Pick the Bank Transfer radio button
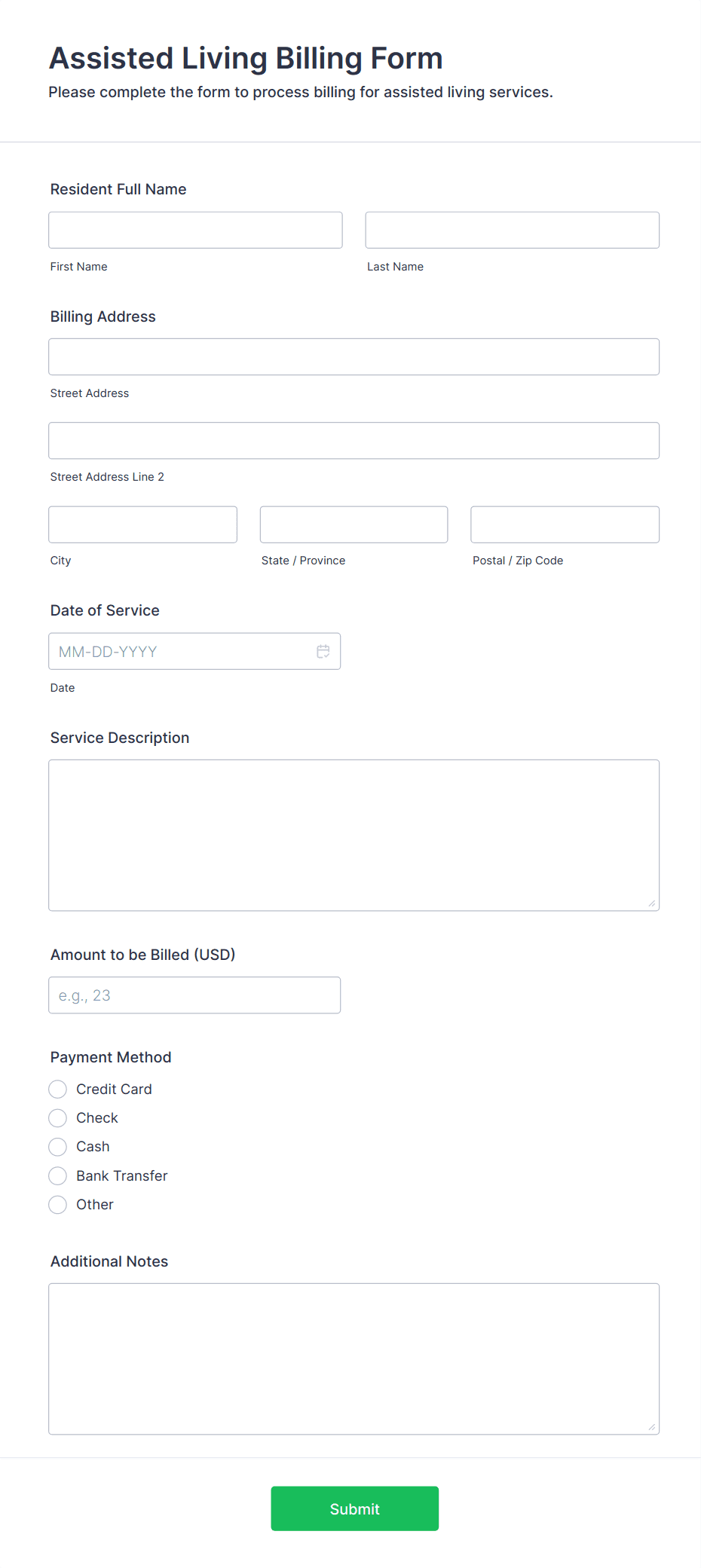The image size is (701, 1568). pos(58,1176)
